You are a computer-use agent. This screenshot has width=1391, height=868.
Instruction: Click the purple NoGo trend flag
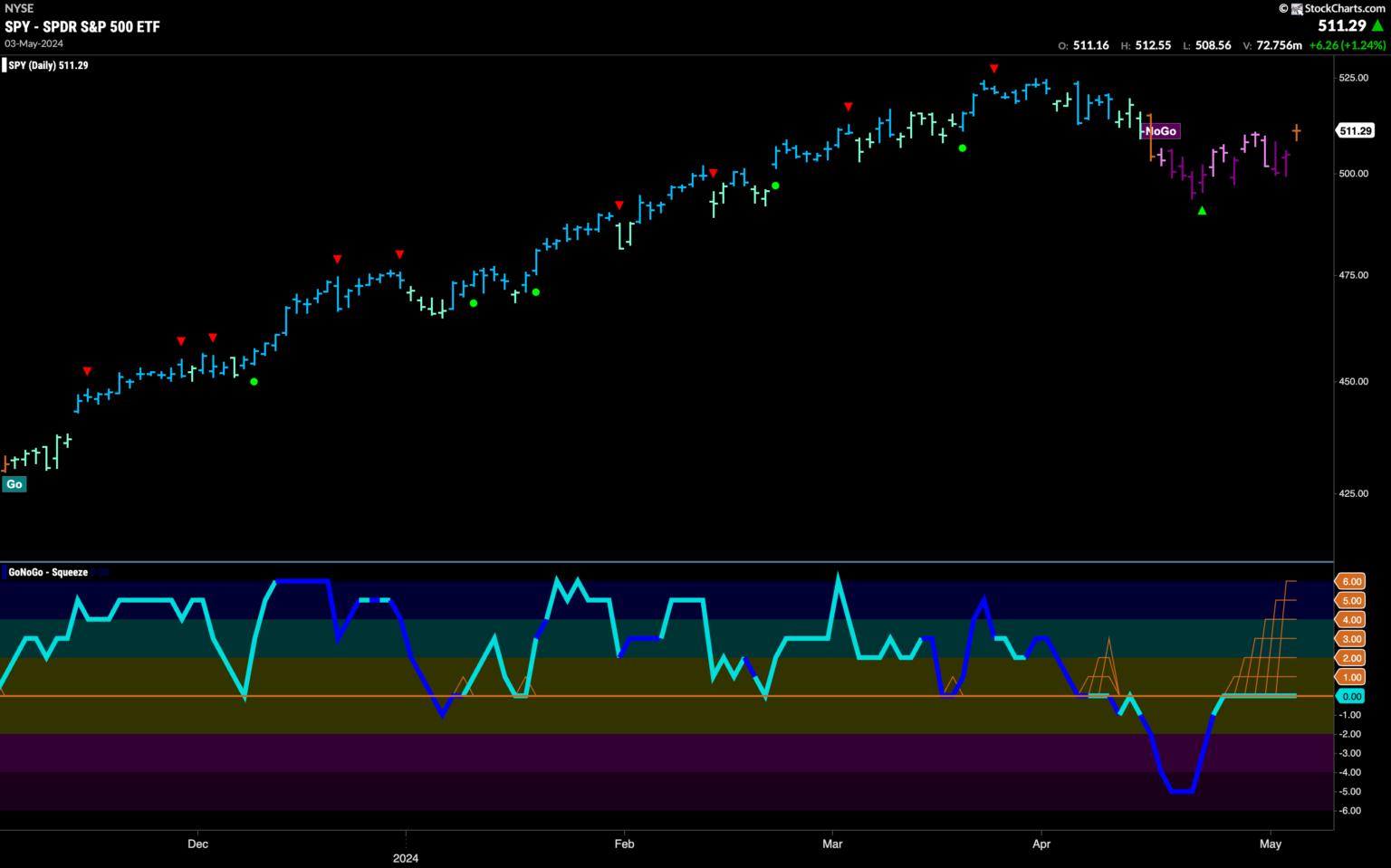click(1160, 131)
